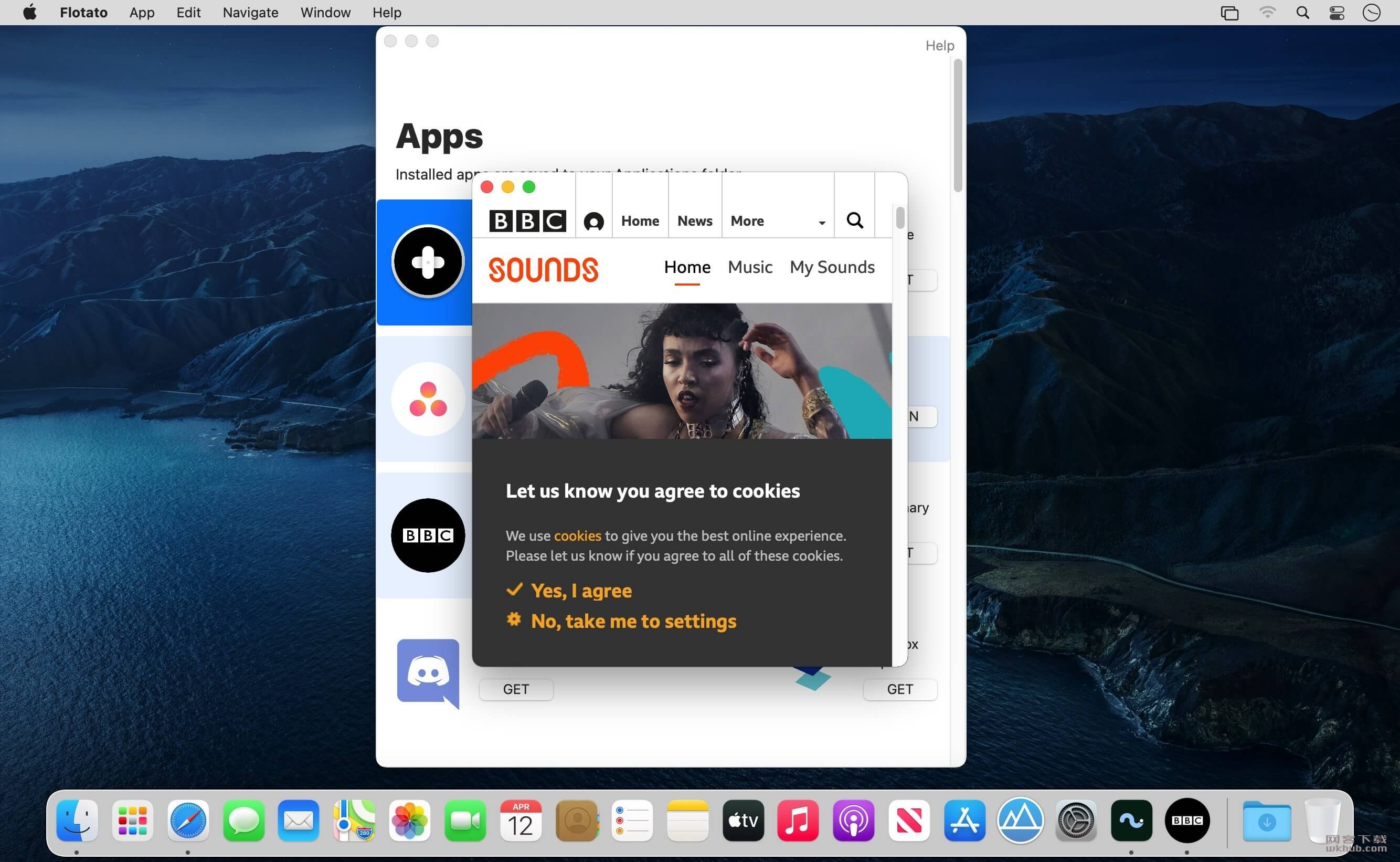Open the Downloads folder in the Dock
This screenshot has height=862, width=1400.
(1267, 821)
